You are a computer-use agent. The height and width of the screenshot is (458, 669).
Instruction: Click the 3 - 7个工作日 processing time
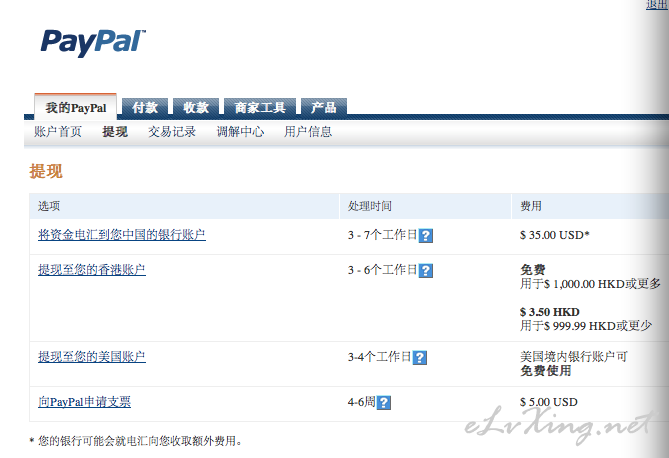click(x=382, y=235)
